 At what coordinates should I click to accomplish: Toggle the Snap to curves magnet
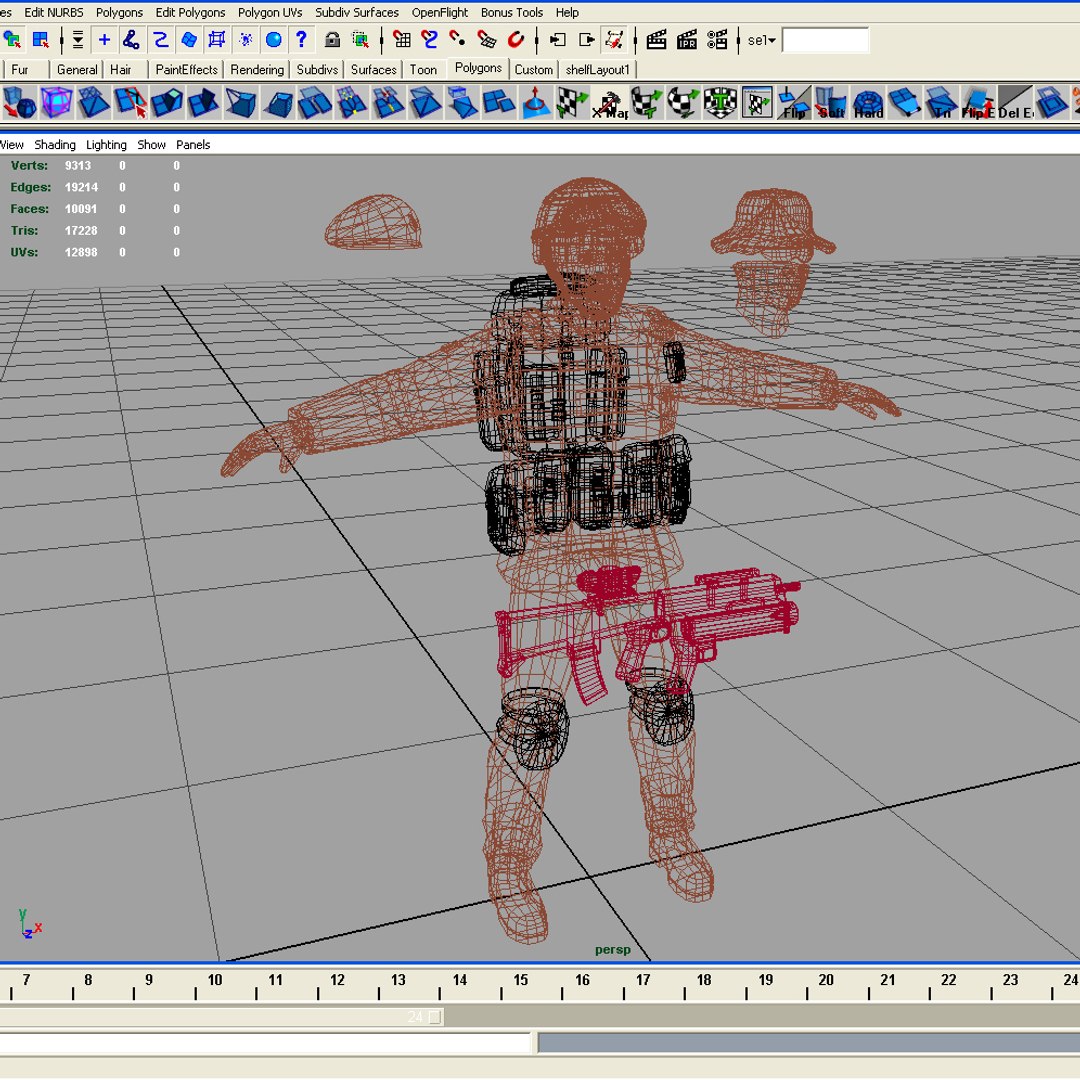430,40
